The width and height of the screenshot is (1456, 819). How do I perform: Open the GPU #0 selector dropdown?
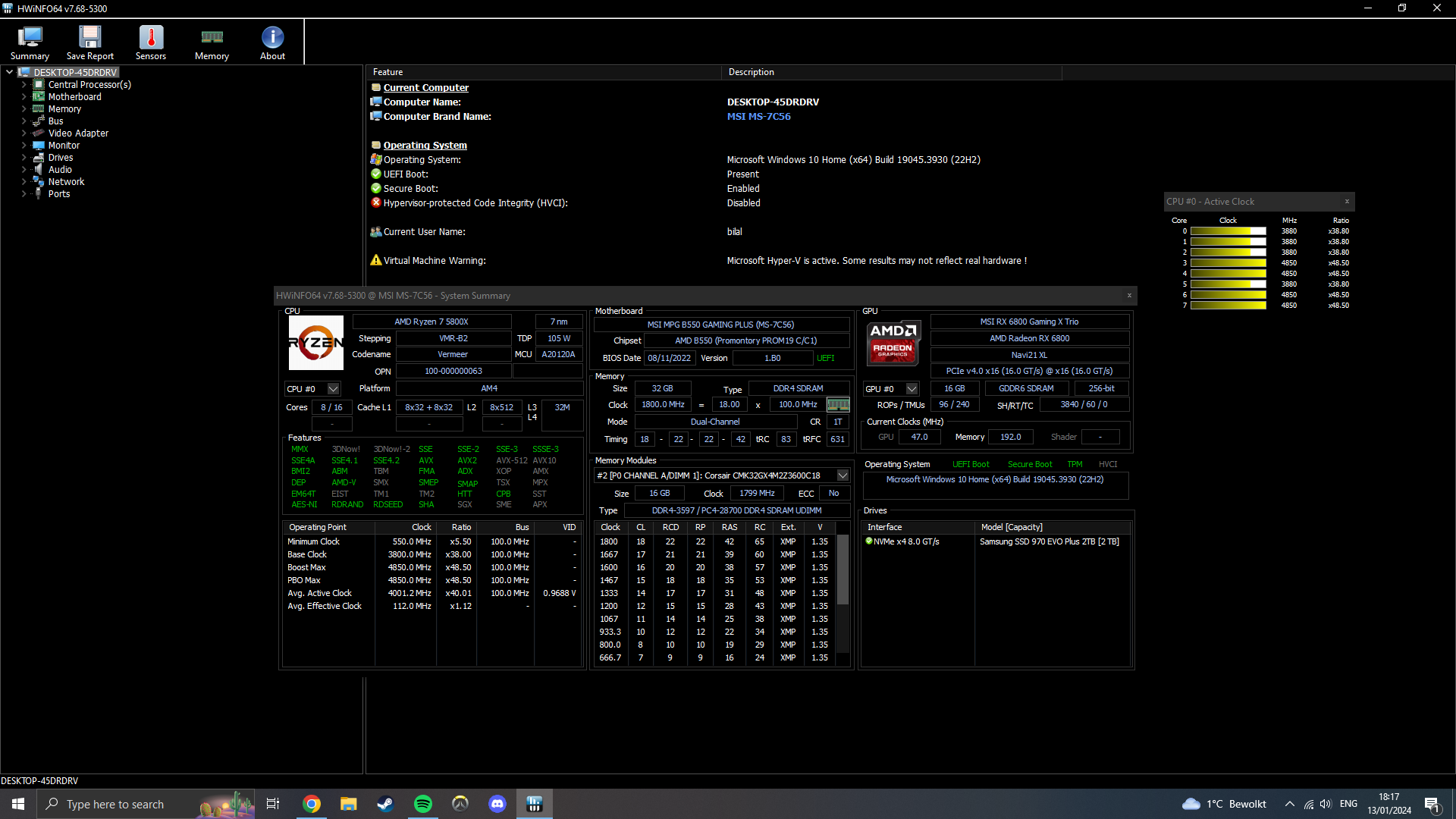[912, 389]
